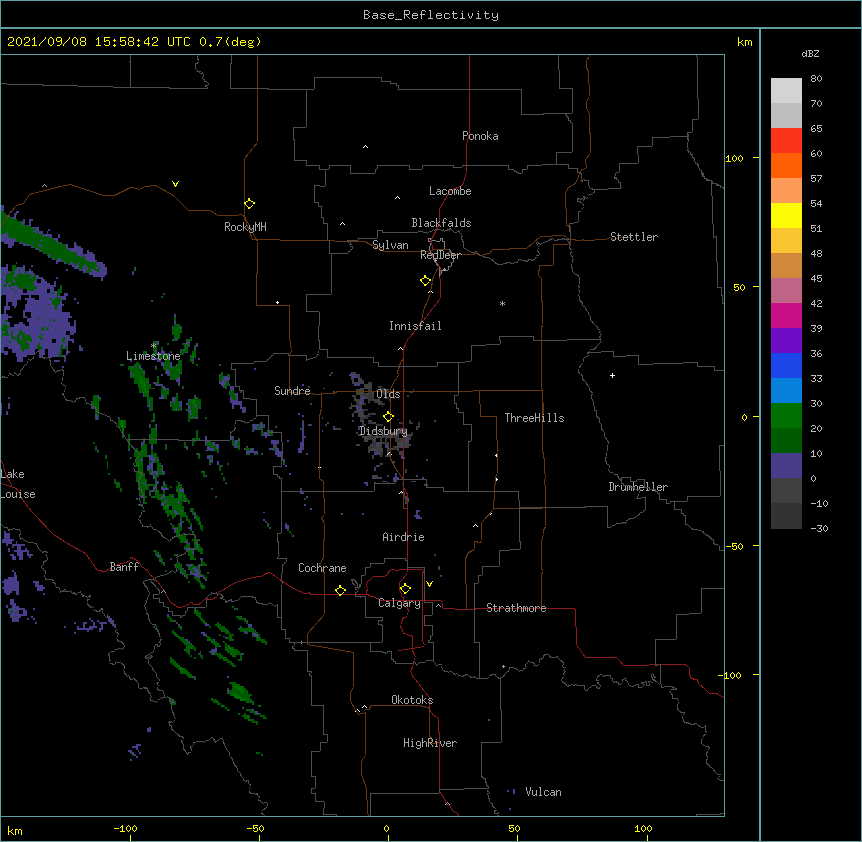Click the 45 value in the dBZ legend

tap(816, 279)
